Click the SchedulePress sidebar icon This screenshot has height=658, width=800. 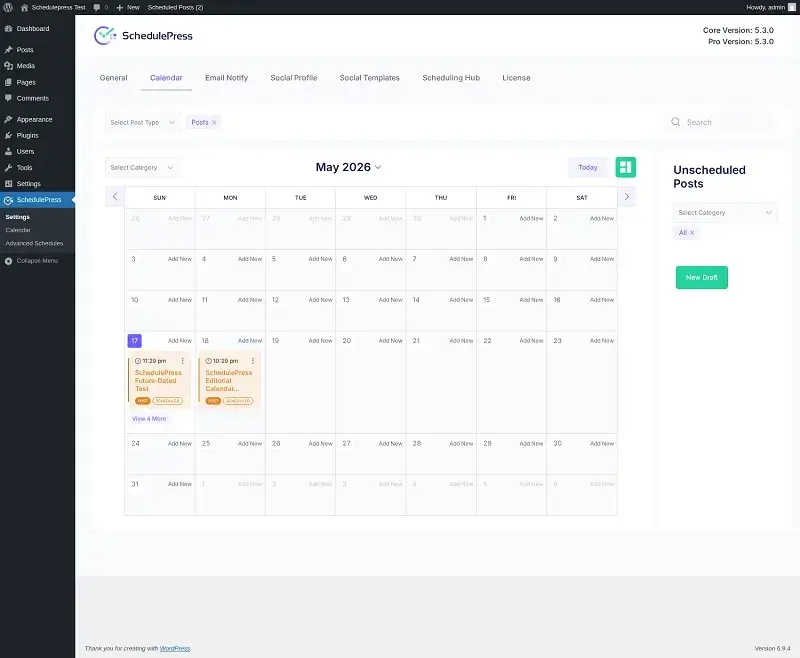tap(8, 200)
